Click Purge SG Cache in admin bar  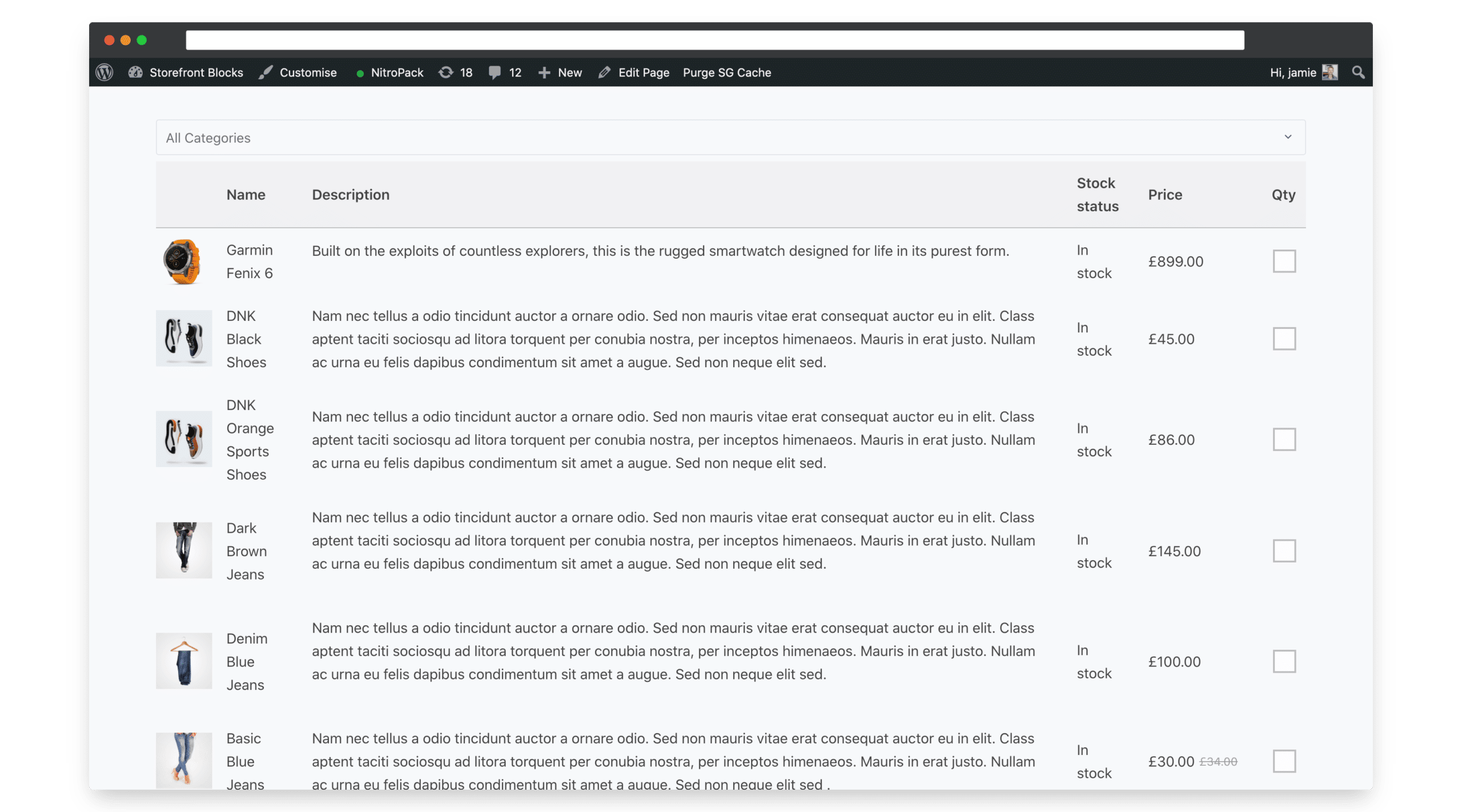tap(726, 73)
